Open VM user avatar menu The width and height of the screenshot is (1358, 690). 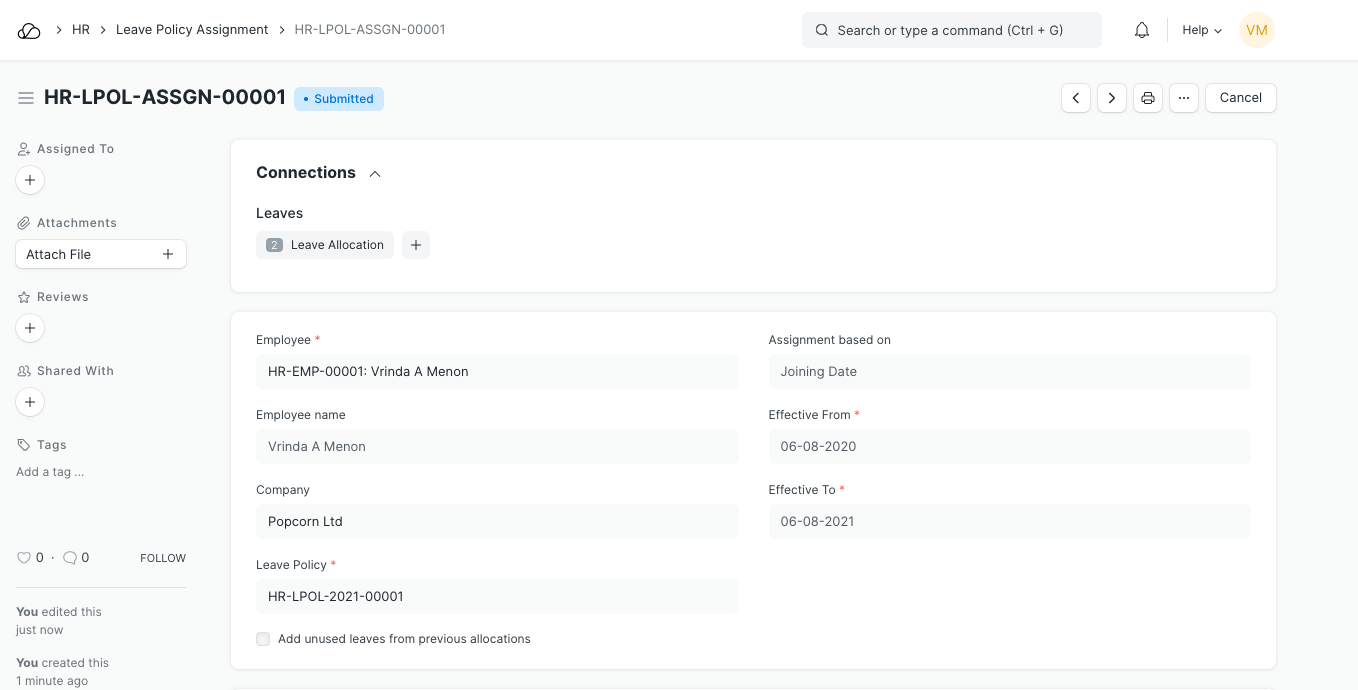tap(1256, 30)
